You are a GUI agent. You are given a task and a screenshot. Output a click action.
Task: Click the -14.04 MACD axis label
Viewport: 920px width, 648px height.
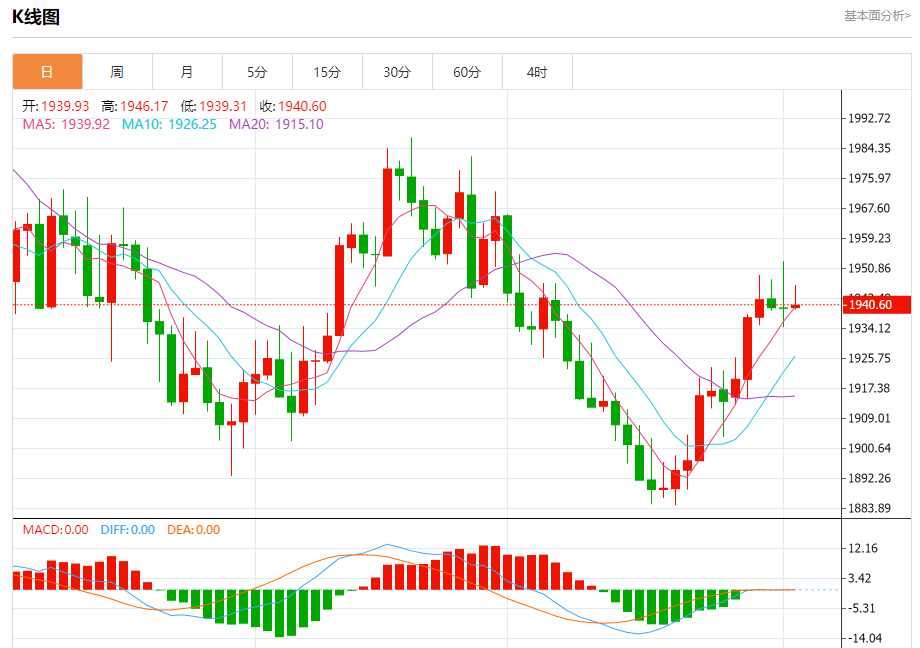click(x=865, y=638)
